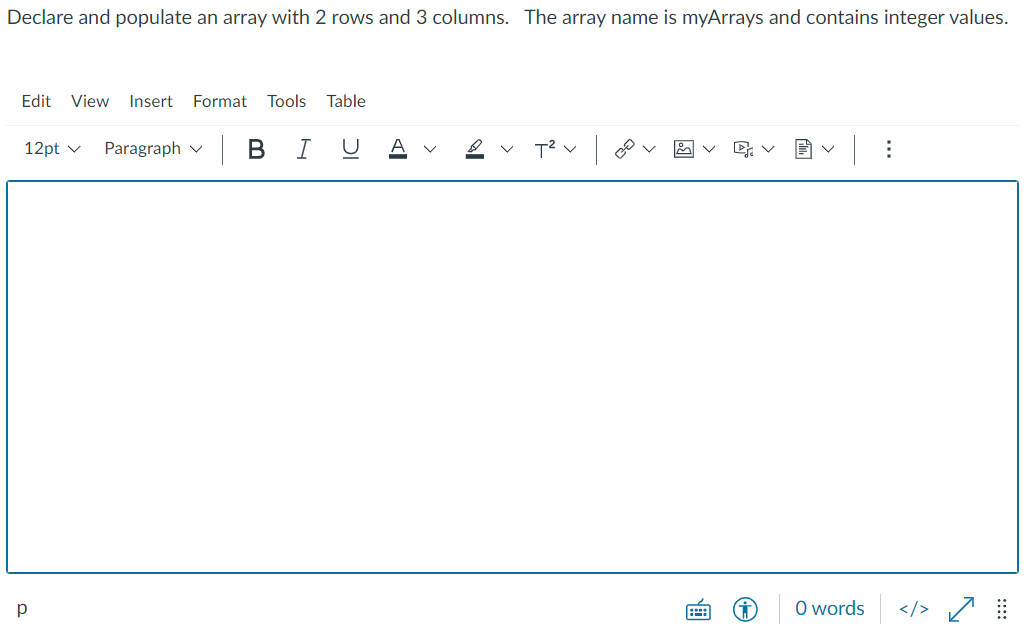1026x635 pixels.
Task: Show the overflow toolbar options
Action: point(888,148)
